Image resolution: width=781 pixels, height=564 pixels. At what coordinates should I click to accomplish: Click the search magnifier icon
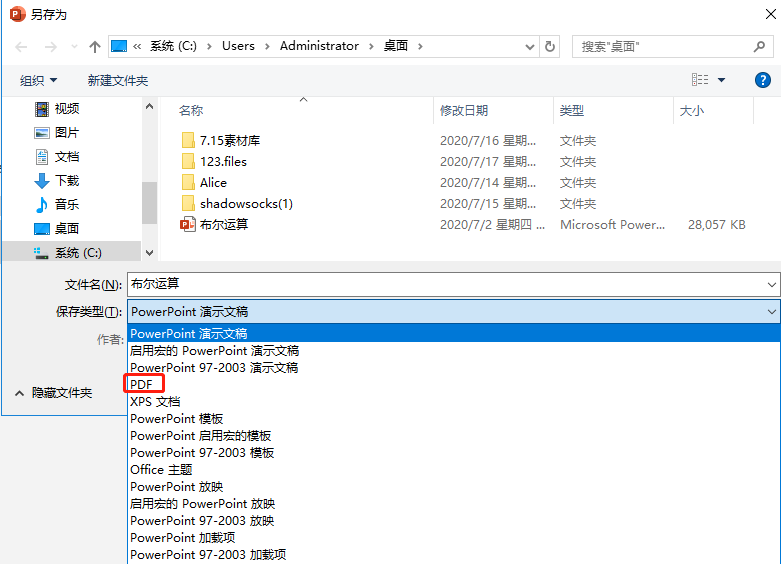pos(759,47)
